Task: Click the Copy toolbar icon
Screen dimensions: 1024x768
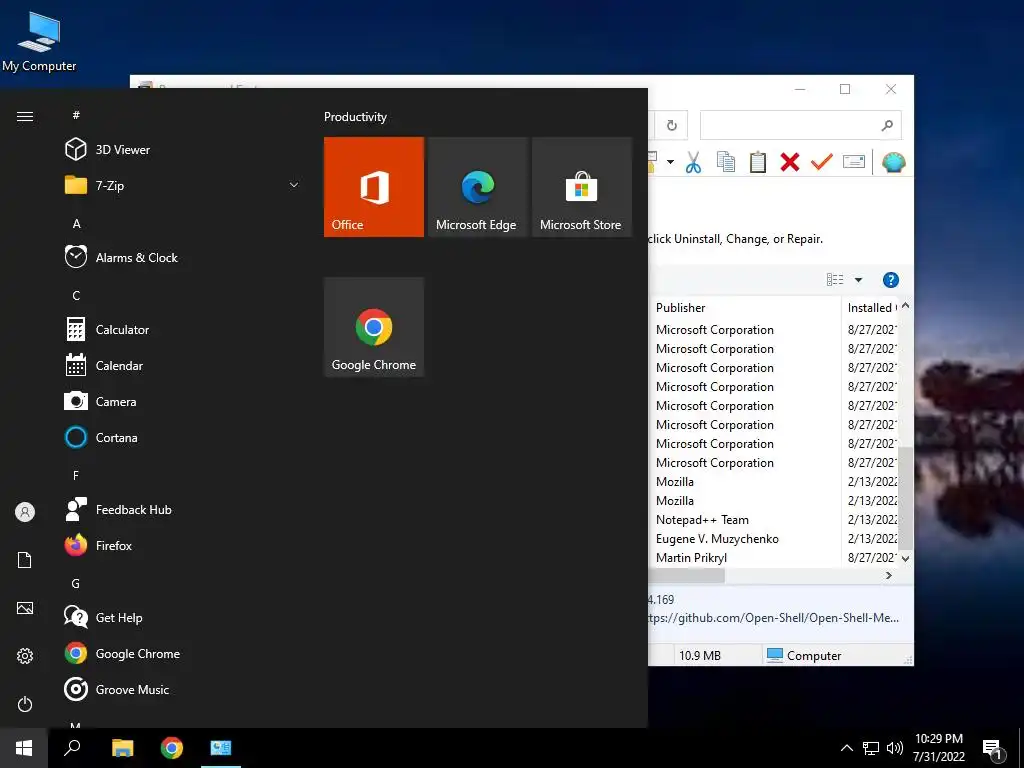Action: tap(726, 162)
